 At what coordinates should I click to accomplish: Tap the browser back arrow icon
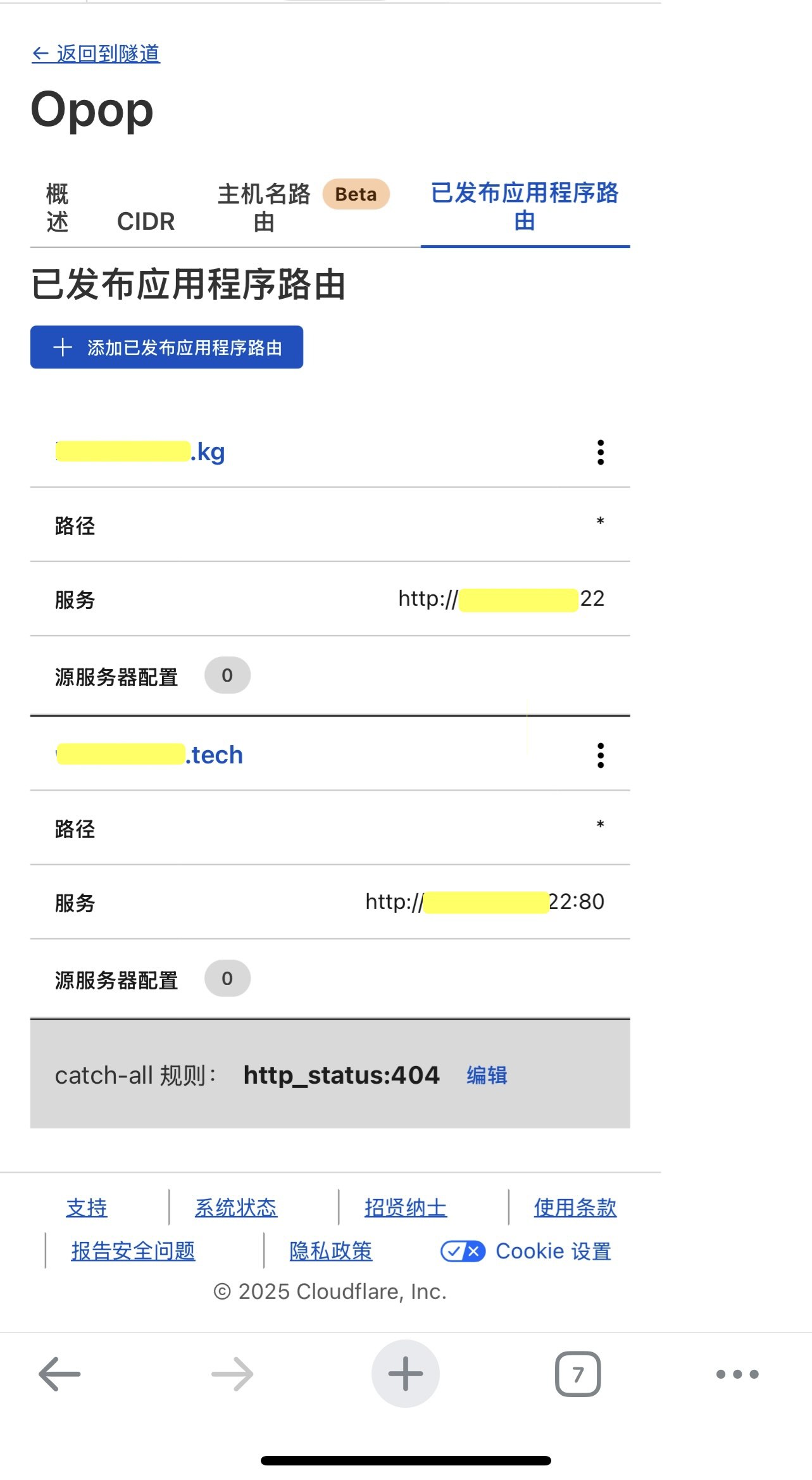(59, 1374)
